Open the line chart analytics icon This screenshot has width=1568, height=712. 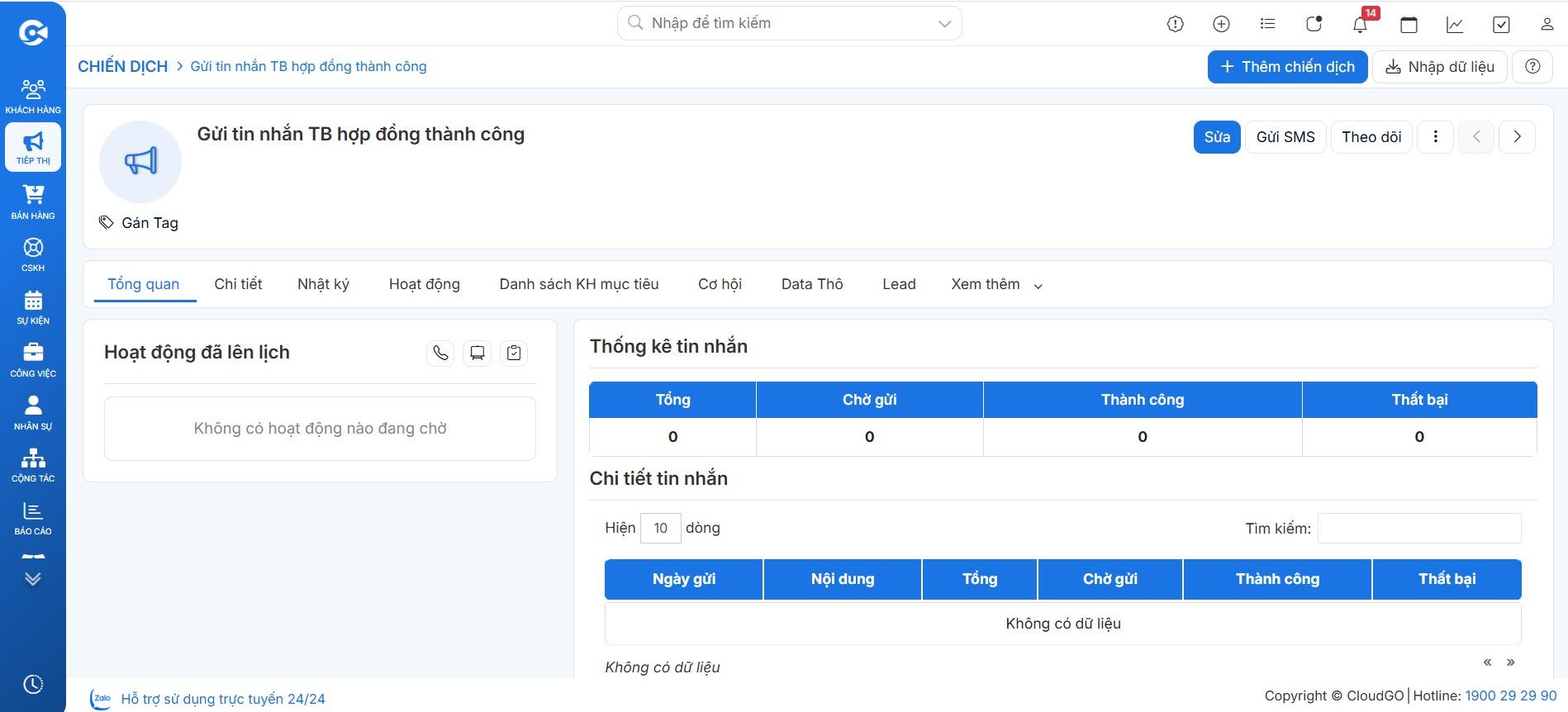[1455, 24]
